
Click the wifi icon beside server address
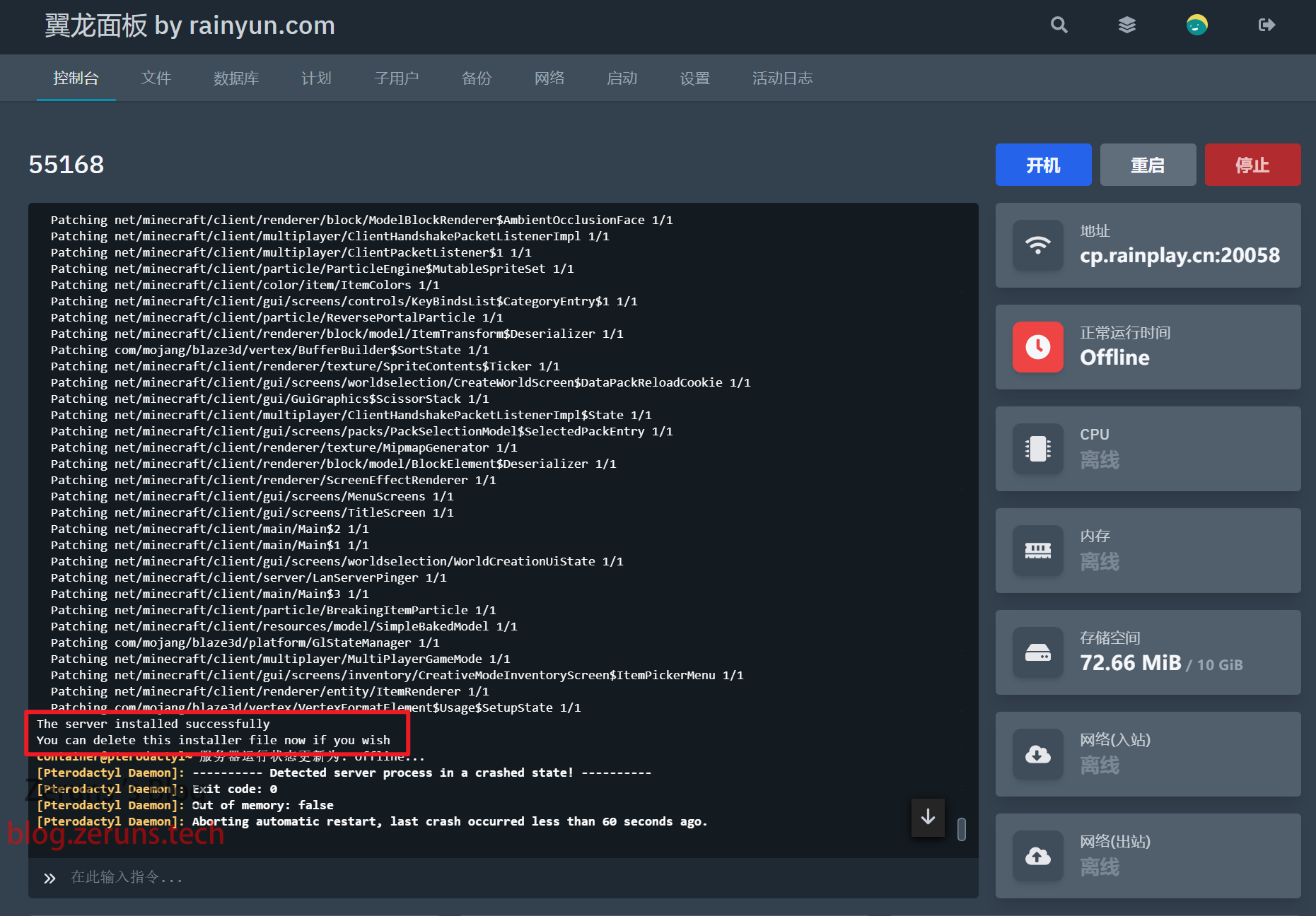click(x=1038, y=245)
